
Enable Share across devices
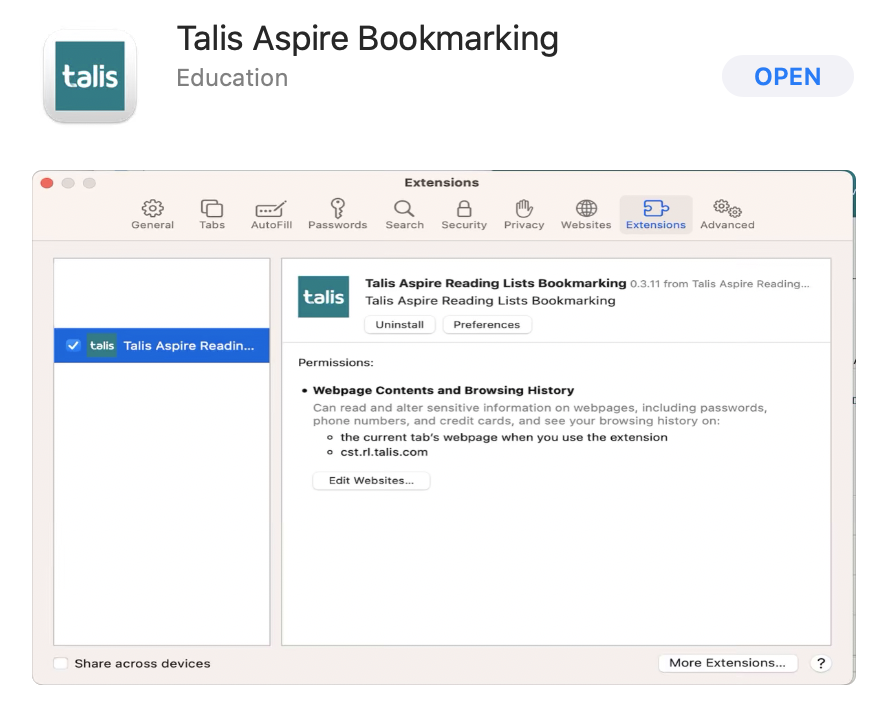point(61,663)
